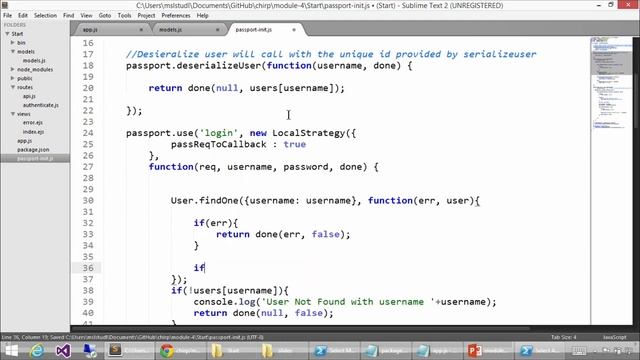Screen dimensions: 640x360
Task: Click line number 24 in gutter
Action: coord(88,133)
